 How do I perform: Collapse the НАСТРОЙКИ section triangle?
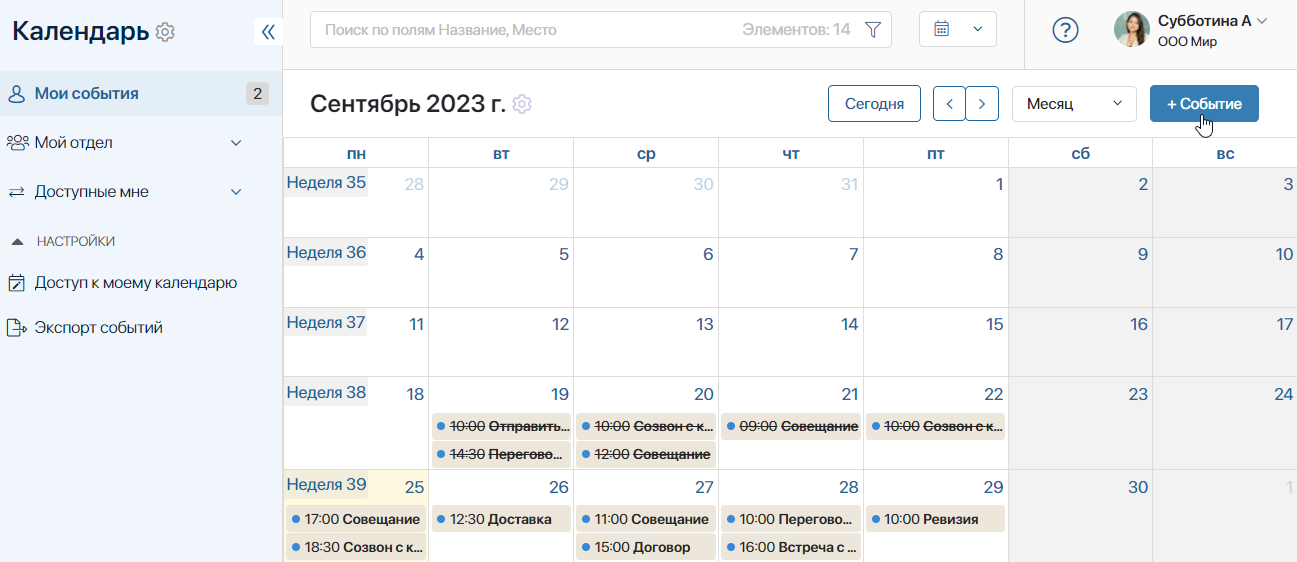tap(17, 241)
